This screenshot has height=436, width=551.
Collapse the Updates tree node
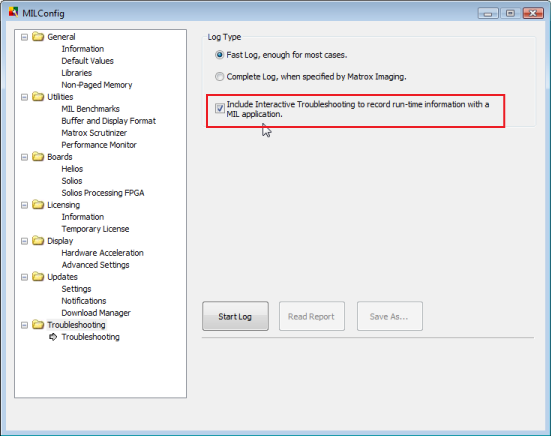tap(24, 277)
